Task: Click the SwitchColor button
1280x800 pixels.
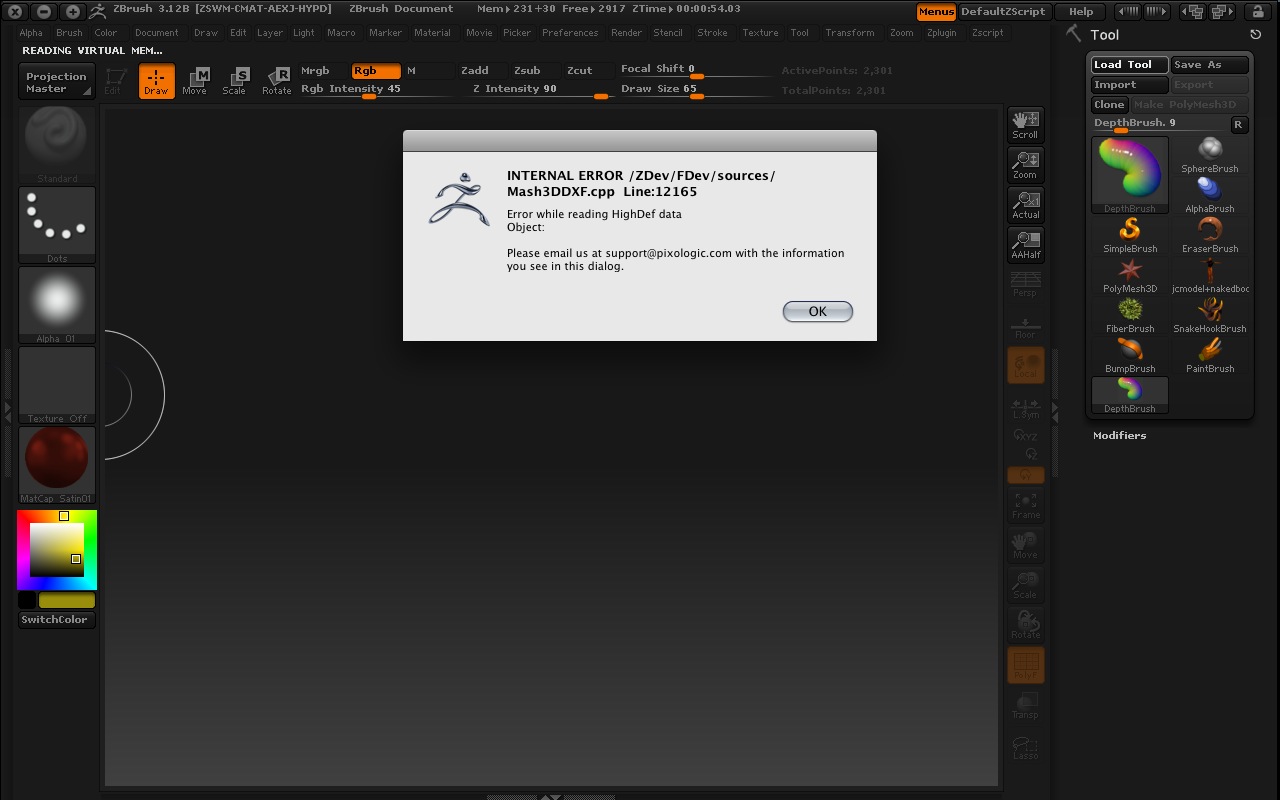Action: [55, 620]
